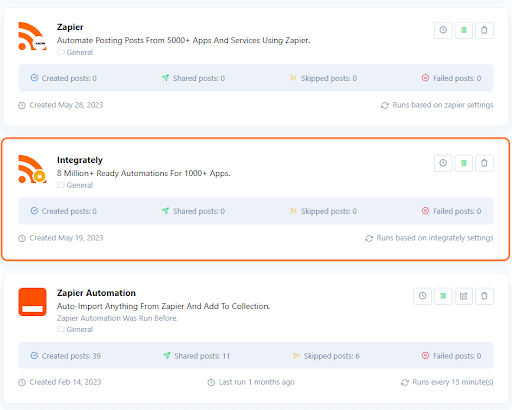Click the Zapier Automation title
This screenshot has width=512, height=410.
96,293
